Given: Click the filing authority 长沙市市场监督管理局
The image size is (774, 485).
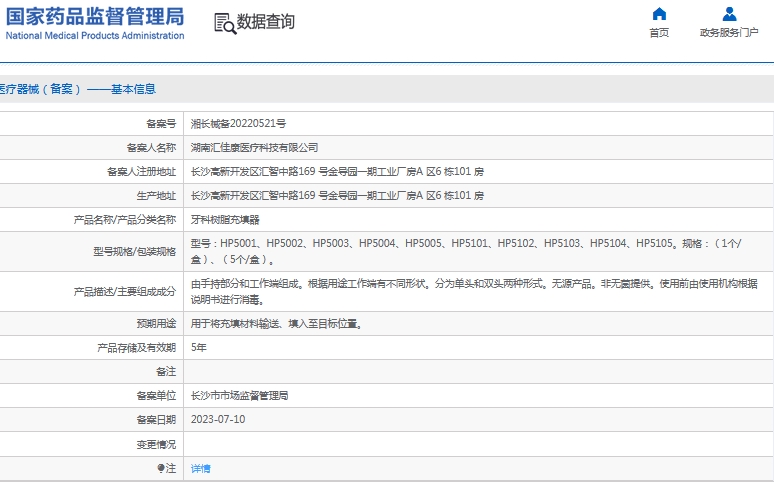Looking at the screenshot, I should click(x=239, y=396).
